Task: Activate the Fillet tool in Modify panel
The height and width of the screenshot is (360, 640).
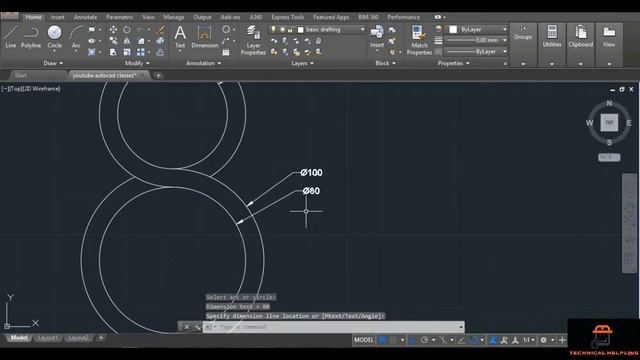Action: (141, 41)
